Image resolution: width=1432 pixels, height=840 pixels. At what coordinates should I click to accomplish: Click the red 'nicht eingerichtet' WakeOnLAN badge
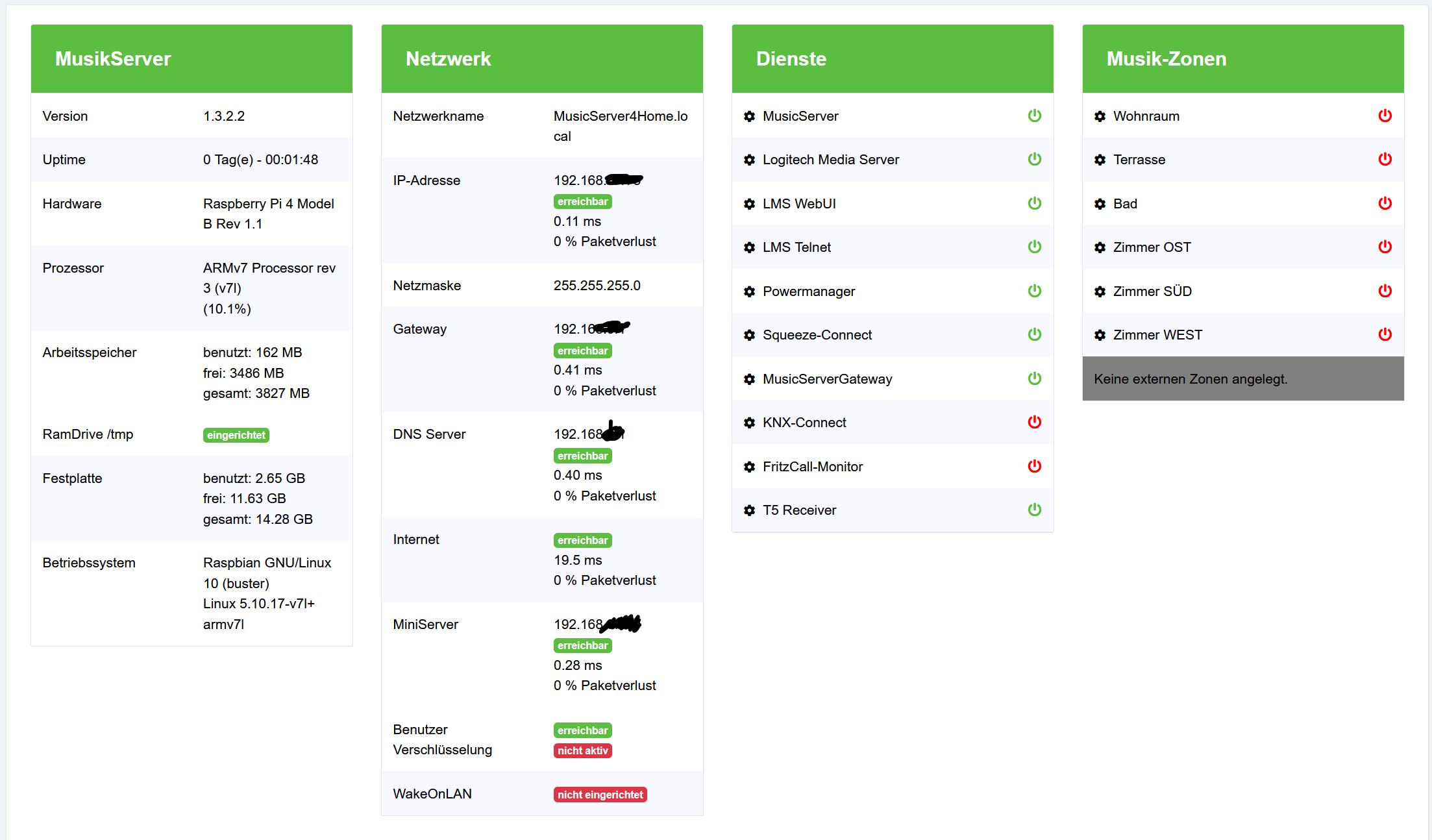click(600, 795)
